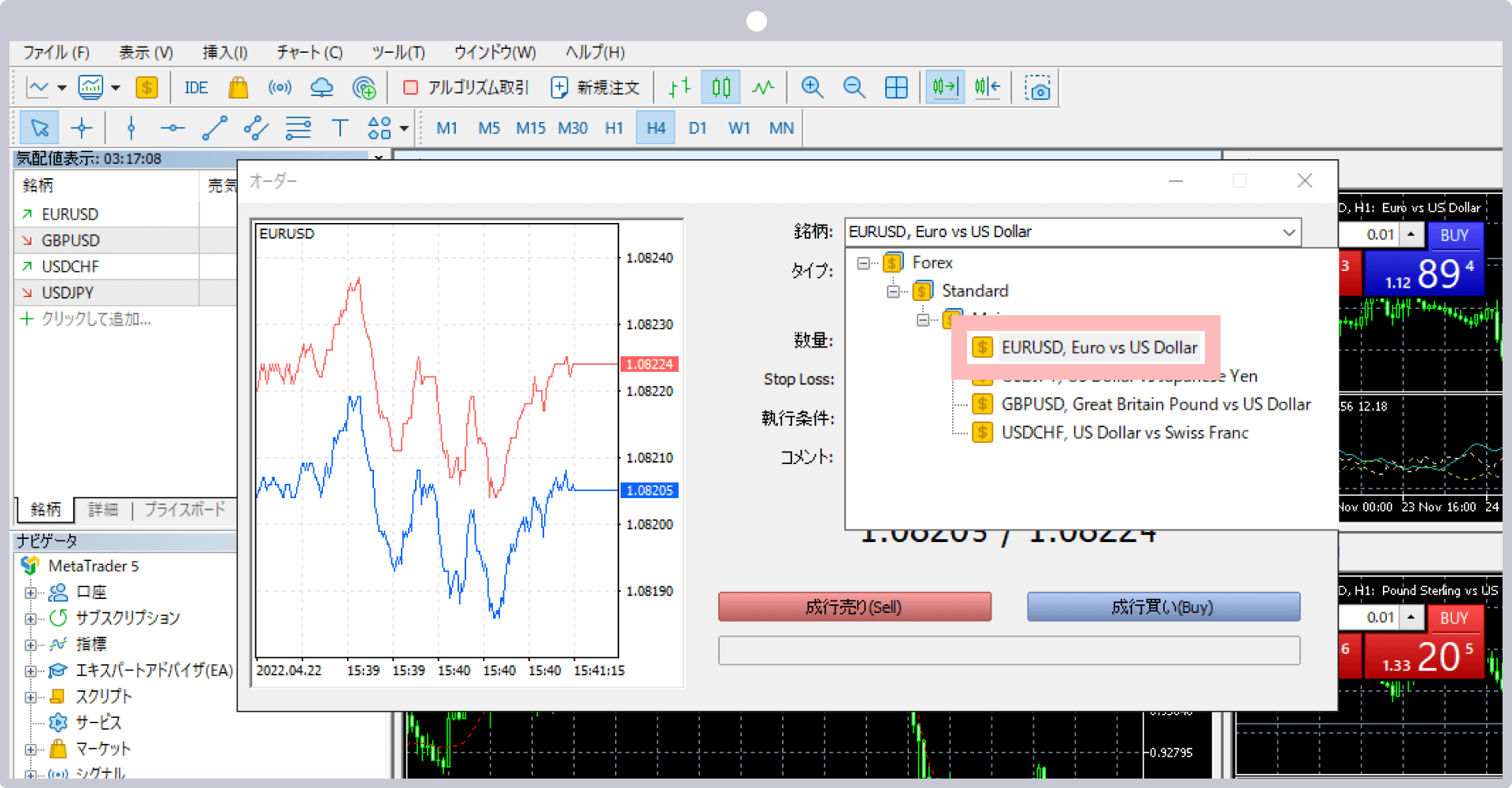Viewport: 1512px width, 788px height.
Task: Open the gold dollar symbols icon
Action: click(146, 87)
